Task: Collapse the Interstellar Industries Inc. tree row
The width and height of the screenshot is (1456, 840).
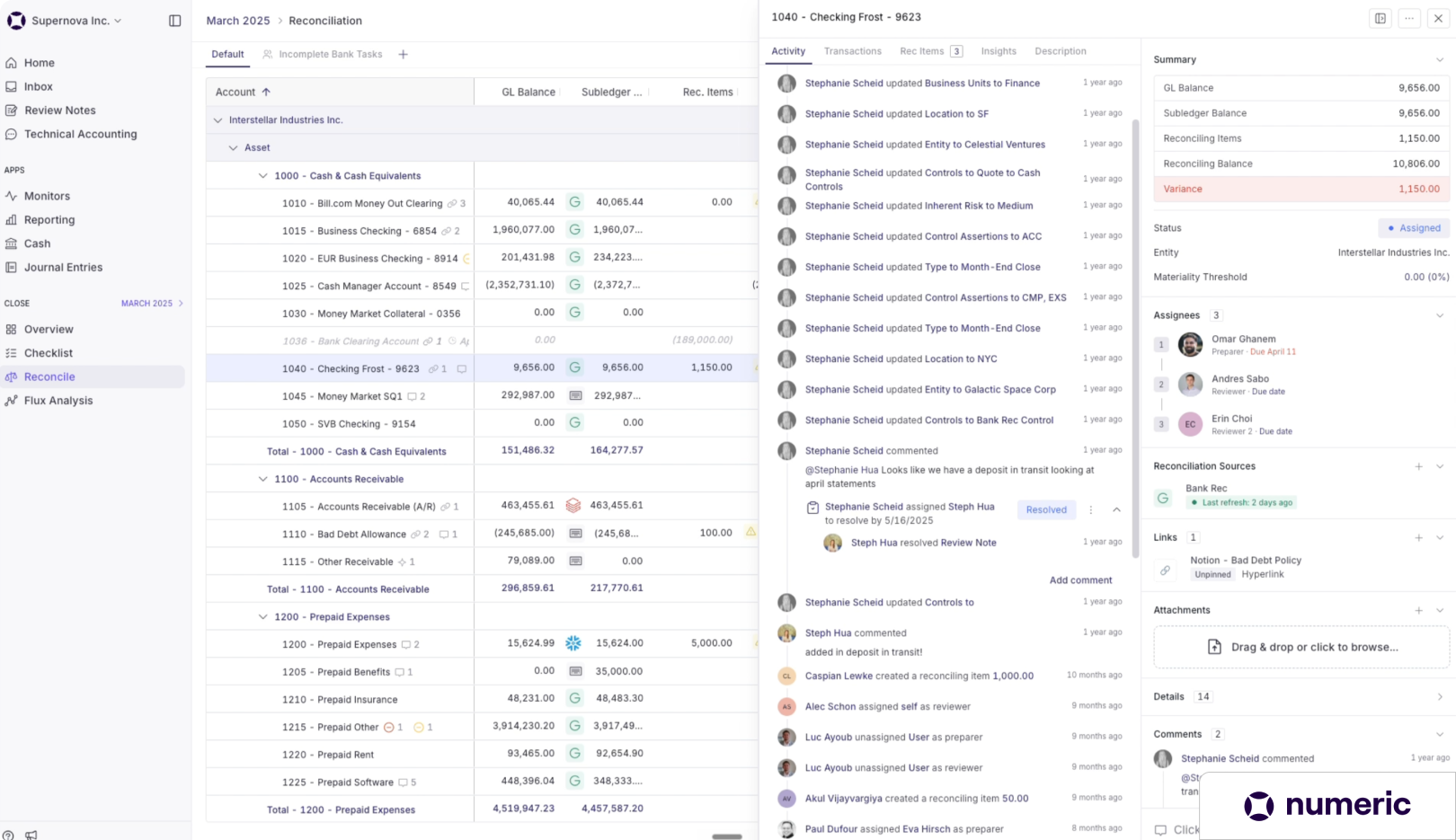Action: pos(218,120)
